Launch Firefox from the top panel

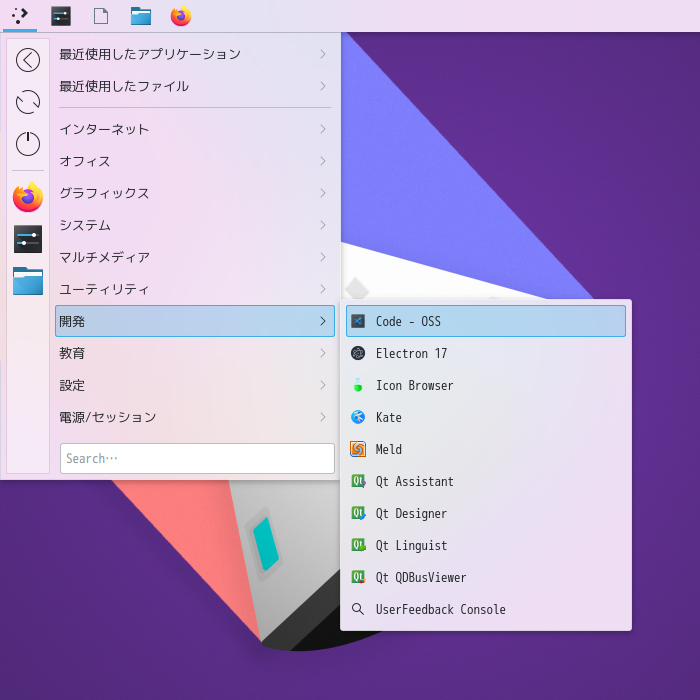pyautogui.click(x=181, y=16)
